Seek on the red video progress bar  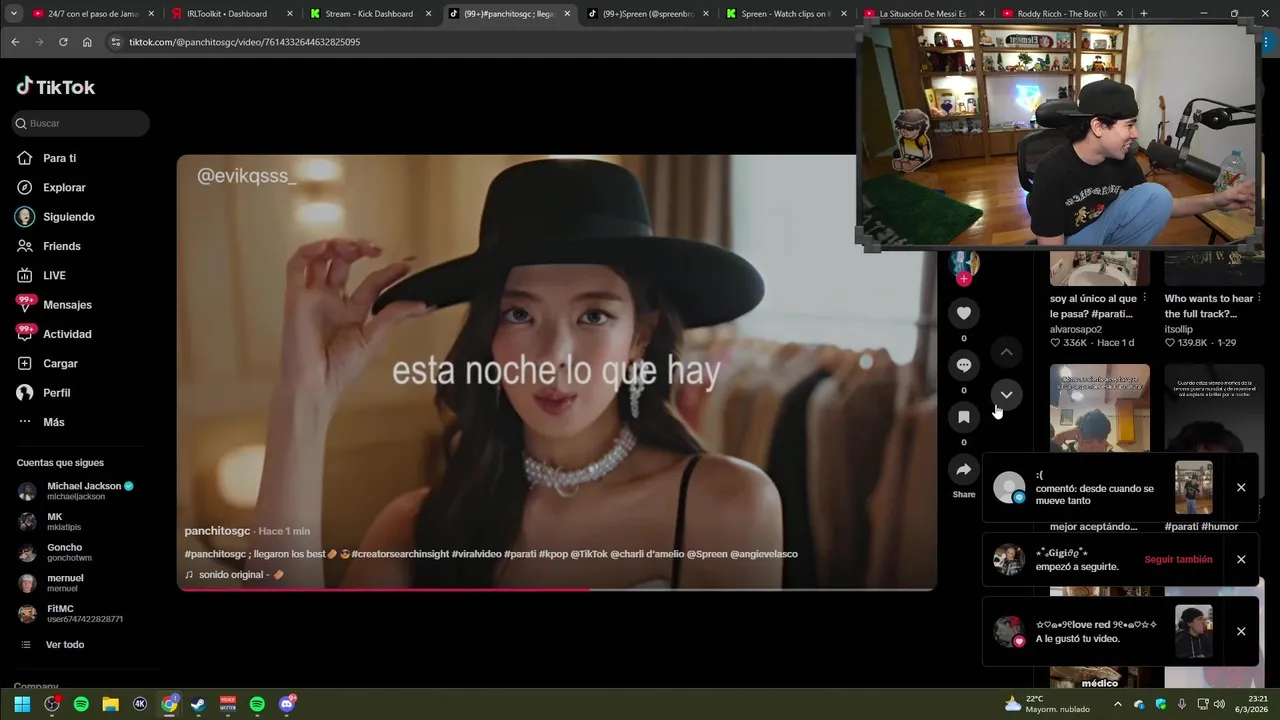(557, 589)
